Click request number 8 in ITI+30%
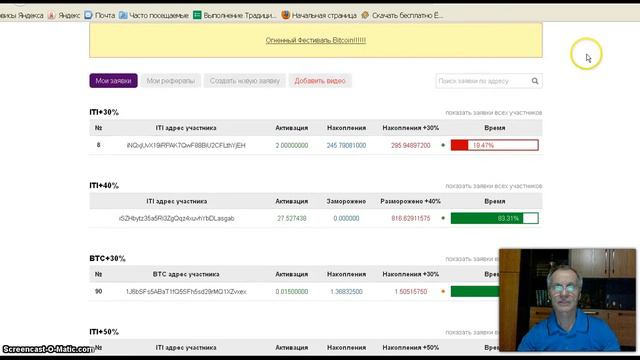This screenshot has width=640, height=360. (x=98, y=145)
